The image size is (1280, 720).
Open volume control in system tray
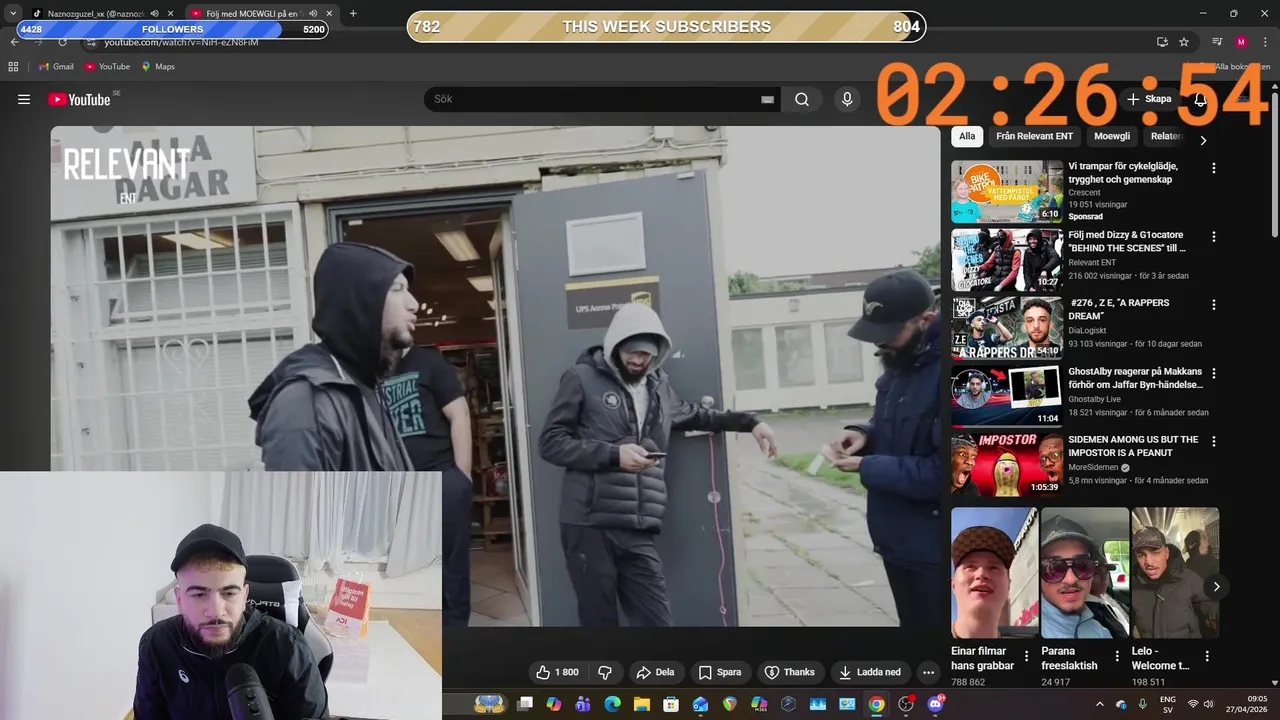[x=1209, y=704]
